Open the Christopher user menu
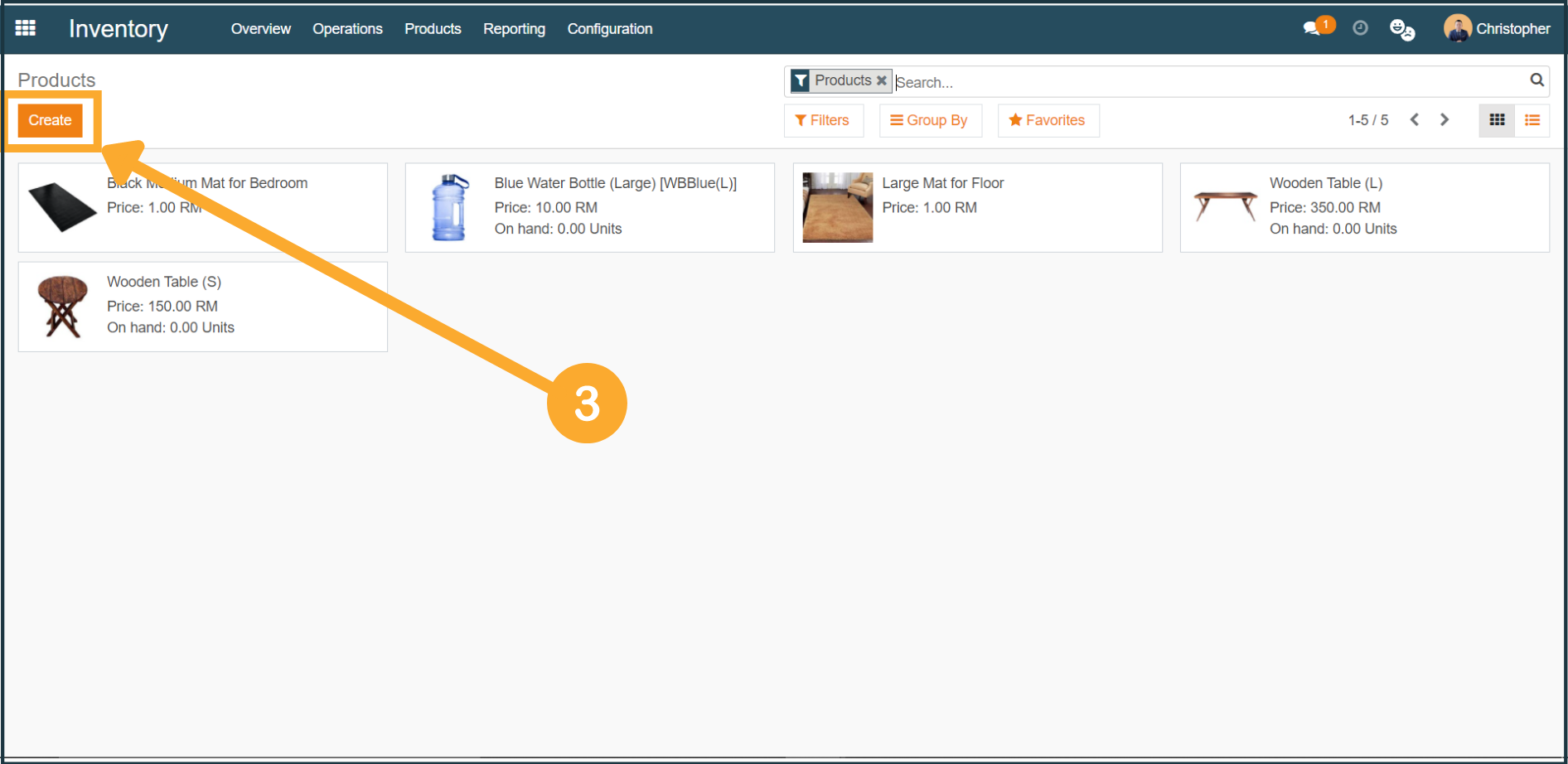The width and height of the screenshot is (1568, 764). (1497, 29)
